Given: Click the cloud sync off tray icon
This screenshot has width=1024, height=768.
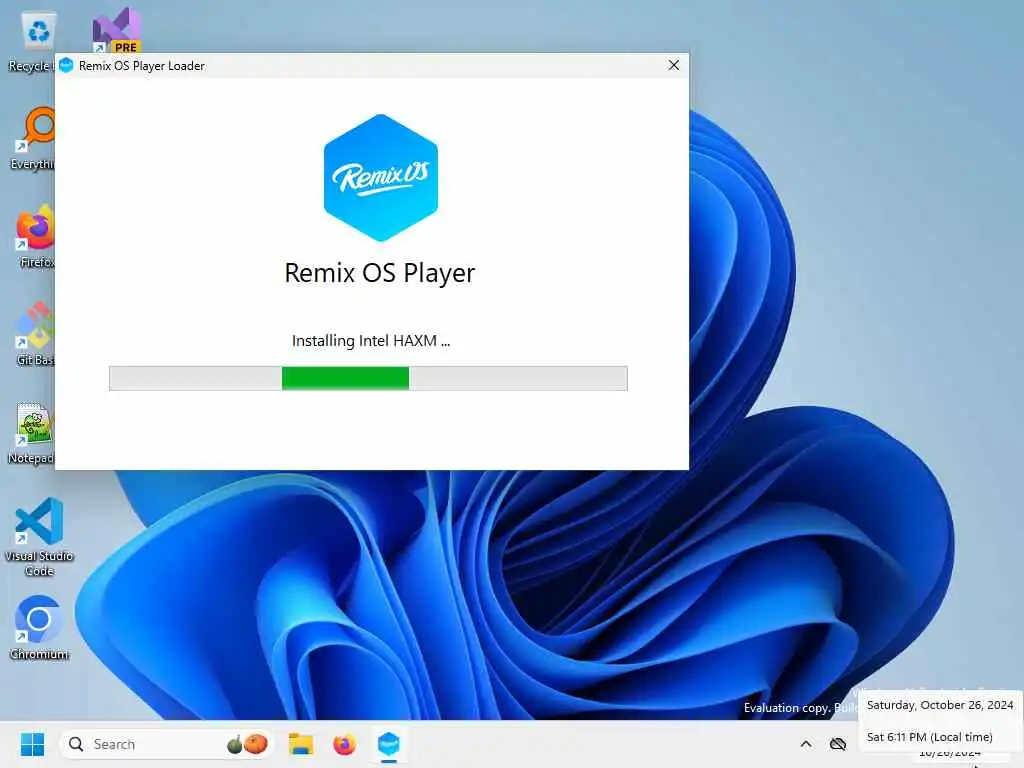Looking at the screenshot, I should click(x=838, y=744).
